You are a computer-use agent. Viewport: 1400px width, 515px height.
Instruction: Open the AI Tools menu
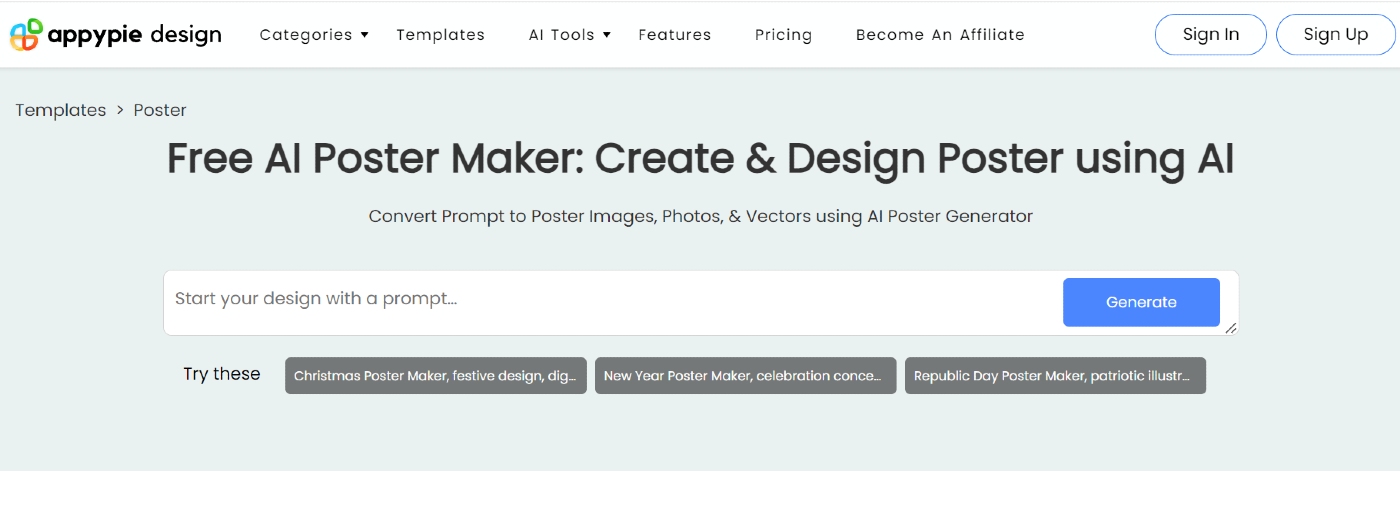[x=561, y=35]
